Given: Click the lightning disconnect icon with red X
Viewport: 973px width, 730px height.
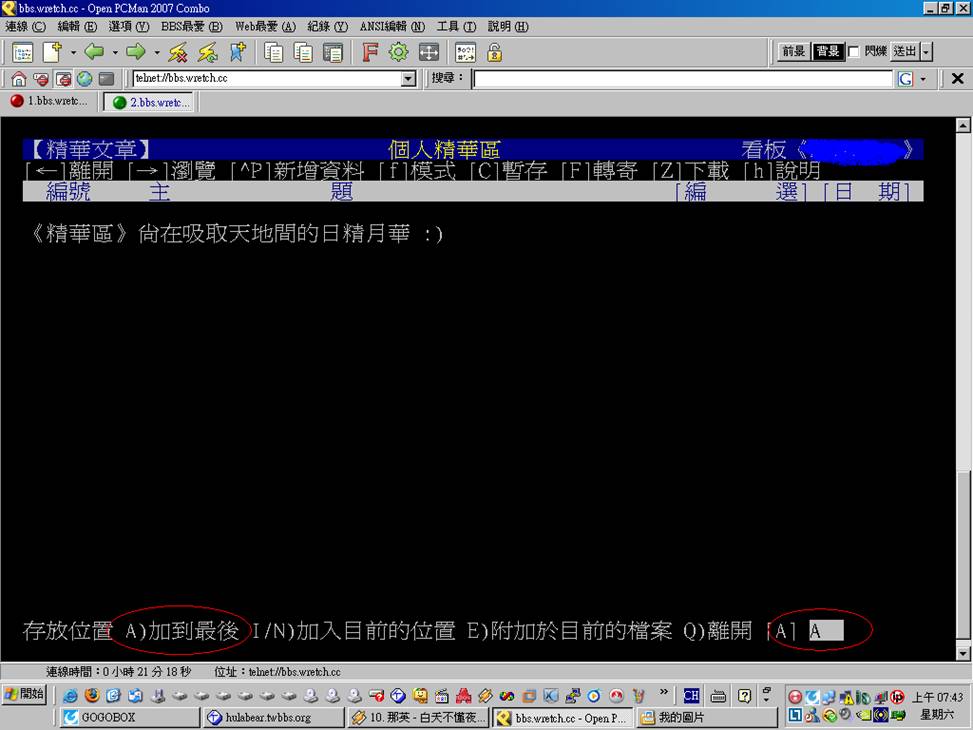Looking at the screenshot, I should point(178,52).
